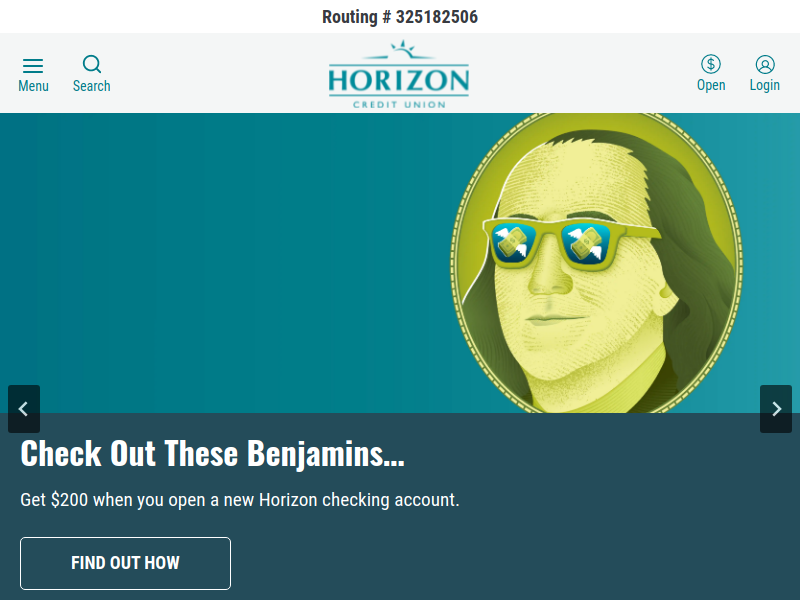800x600 pixels.
Task: Click the Routing # 325182506 text
Action: [400, 17]
